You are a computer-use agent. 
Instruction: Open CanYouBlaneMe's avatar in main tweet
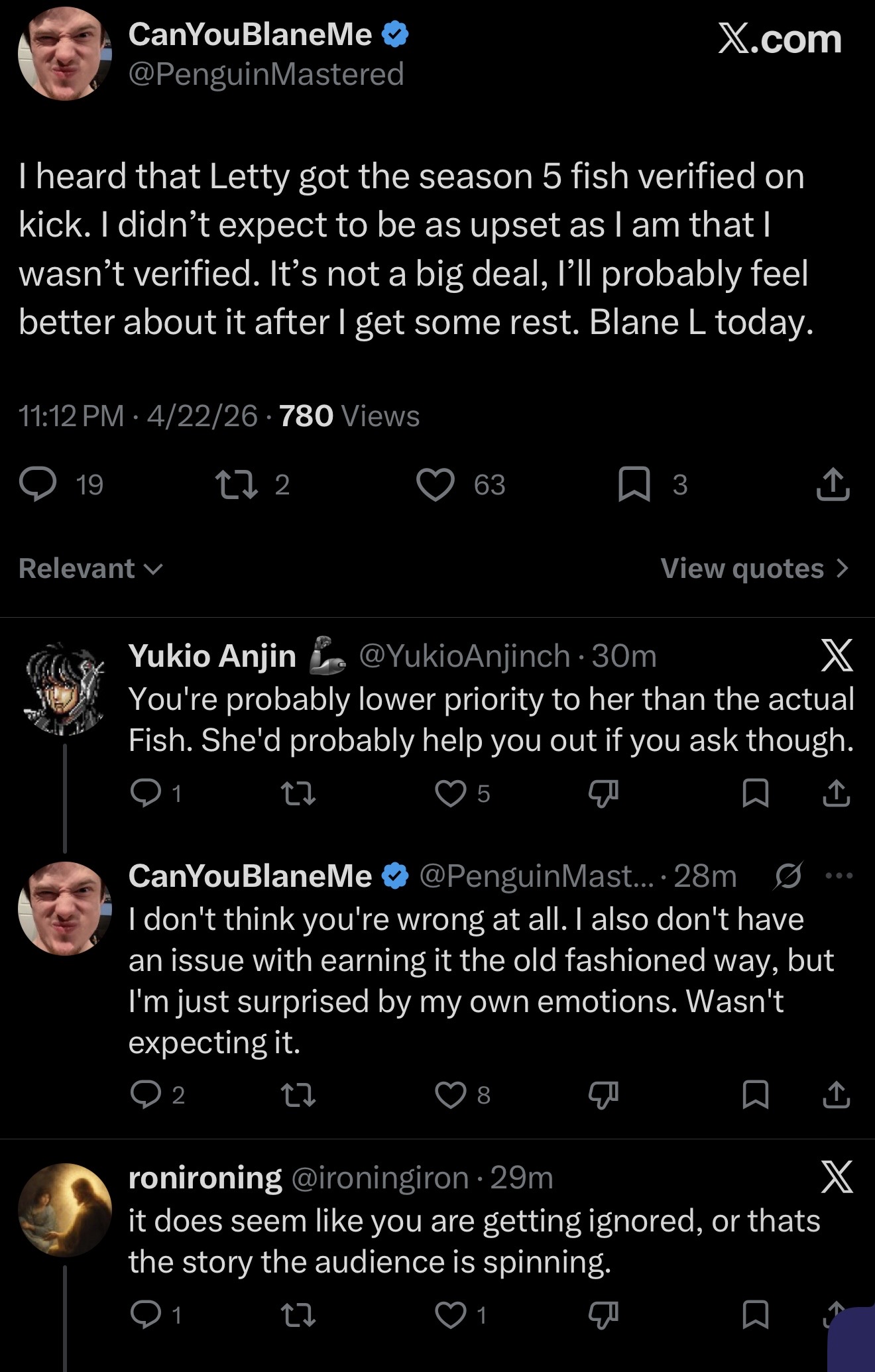pos(64,54)
